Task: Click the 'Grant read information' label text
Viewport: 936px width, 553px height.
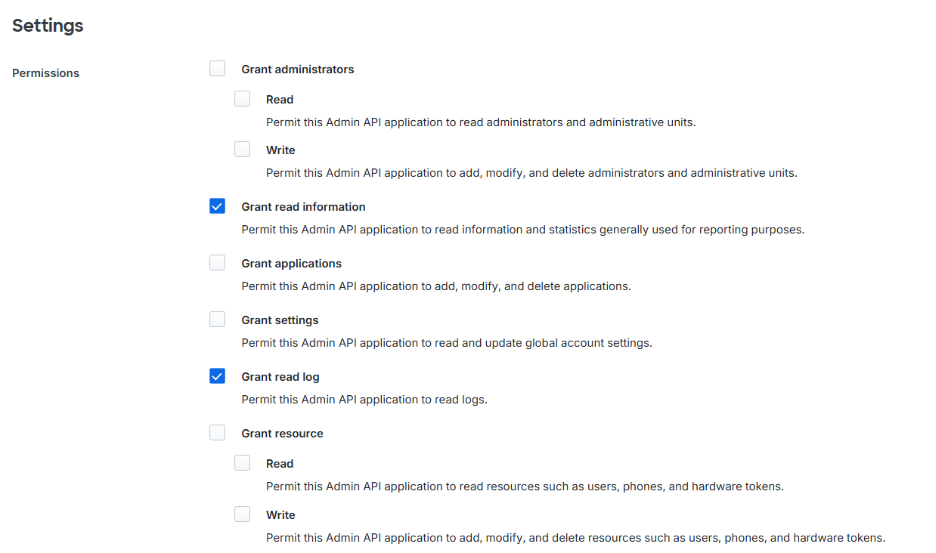Action: click(303, 207)
